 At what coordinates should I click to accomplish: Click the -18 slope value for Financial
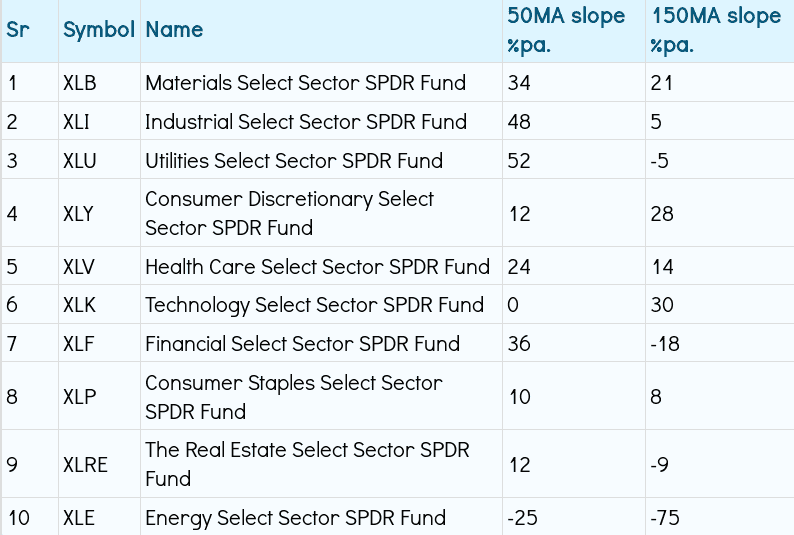[x=665, y=344]
